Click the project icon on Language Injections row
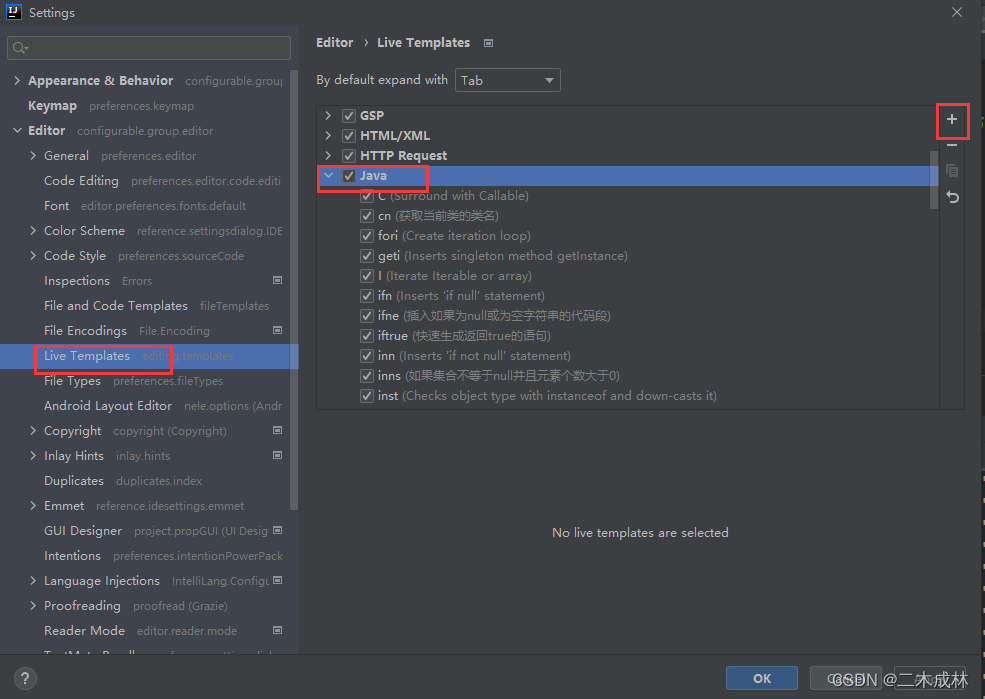 click(277, 580)
